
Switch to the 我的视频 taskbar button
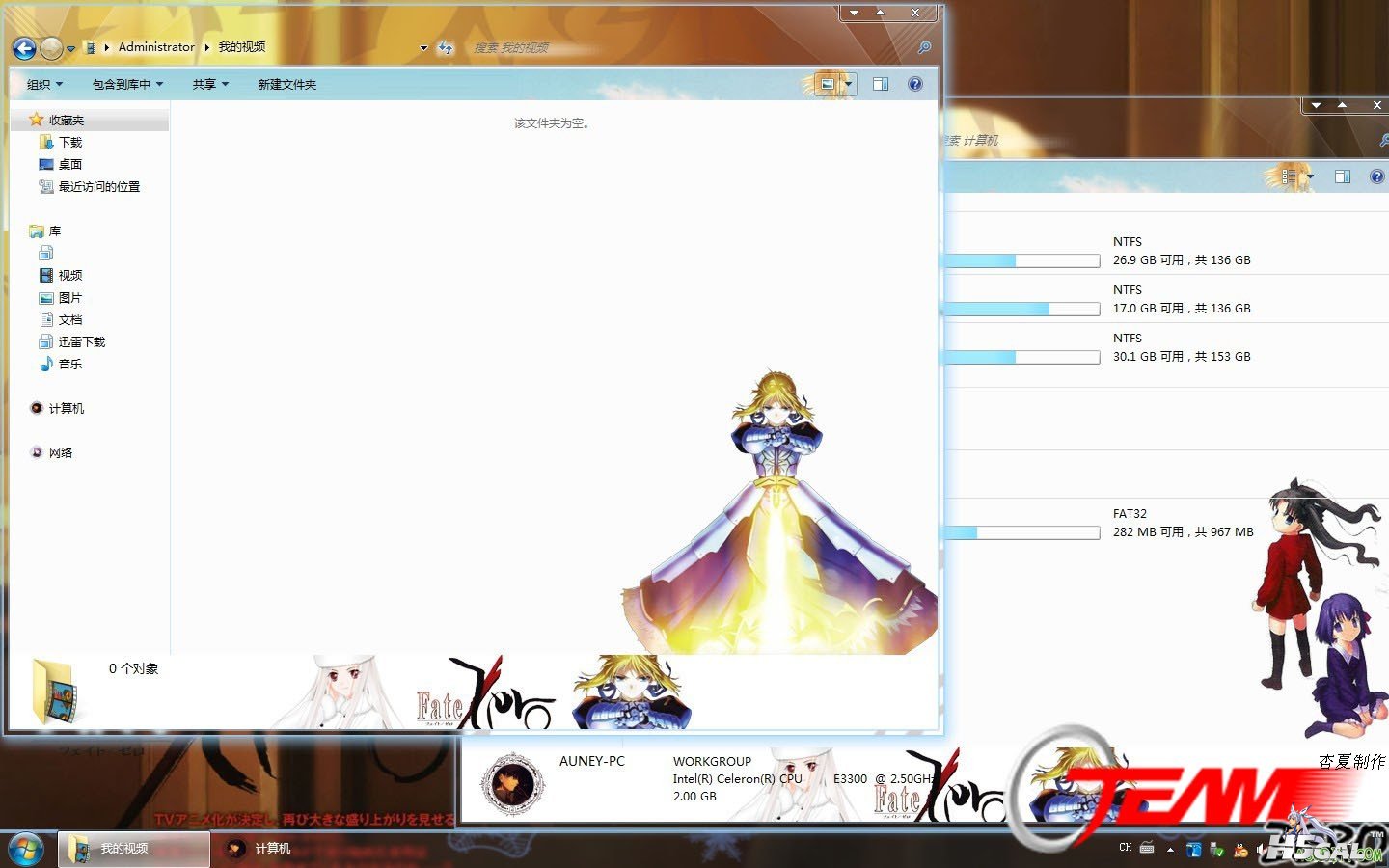[134, 849]
